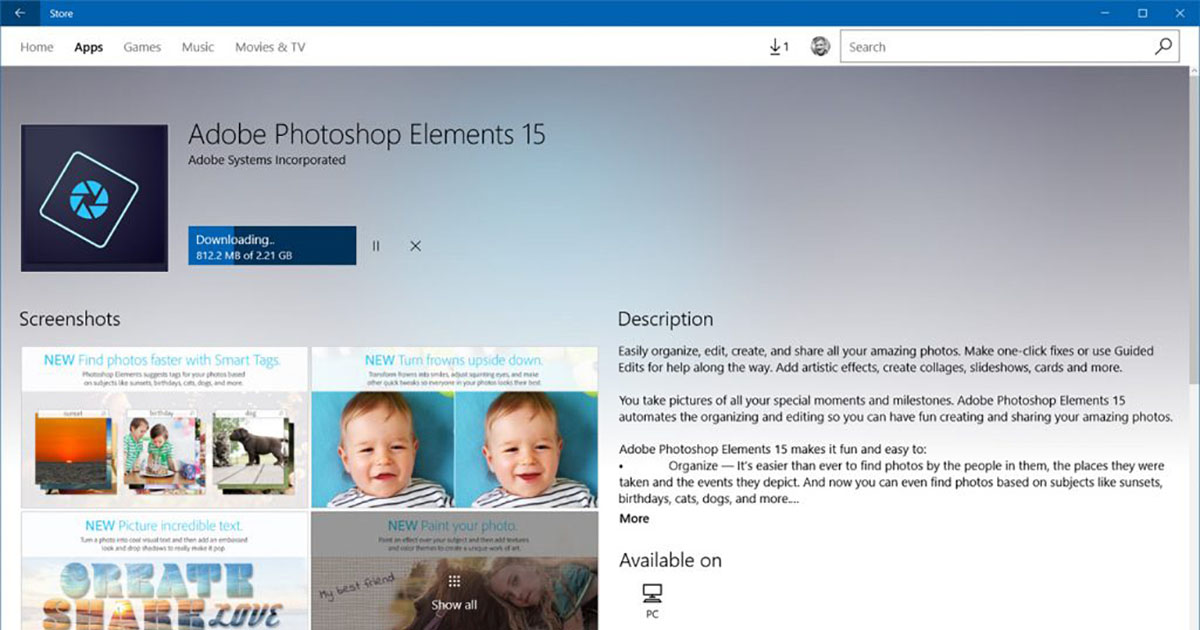Click the Adobe Systems Incorporated publisher name
The height and width of the screenshot is (630, 1200).
[267, 160]
